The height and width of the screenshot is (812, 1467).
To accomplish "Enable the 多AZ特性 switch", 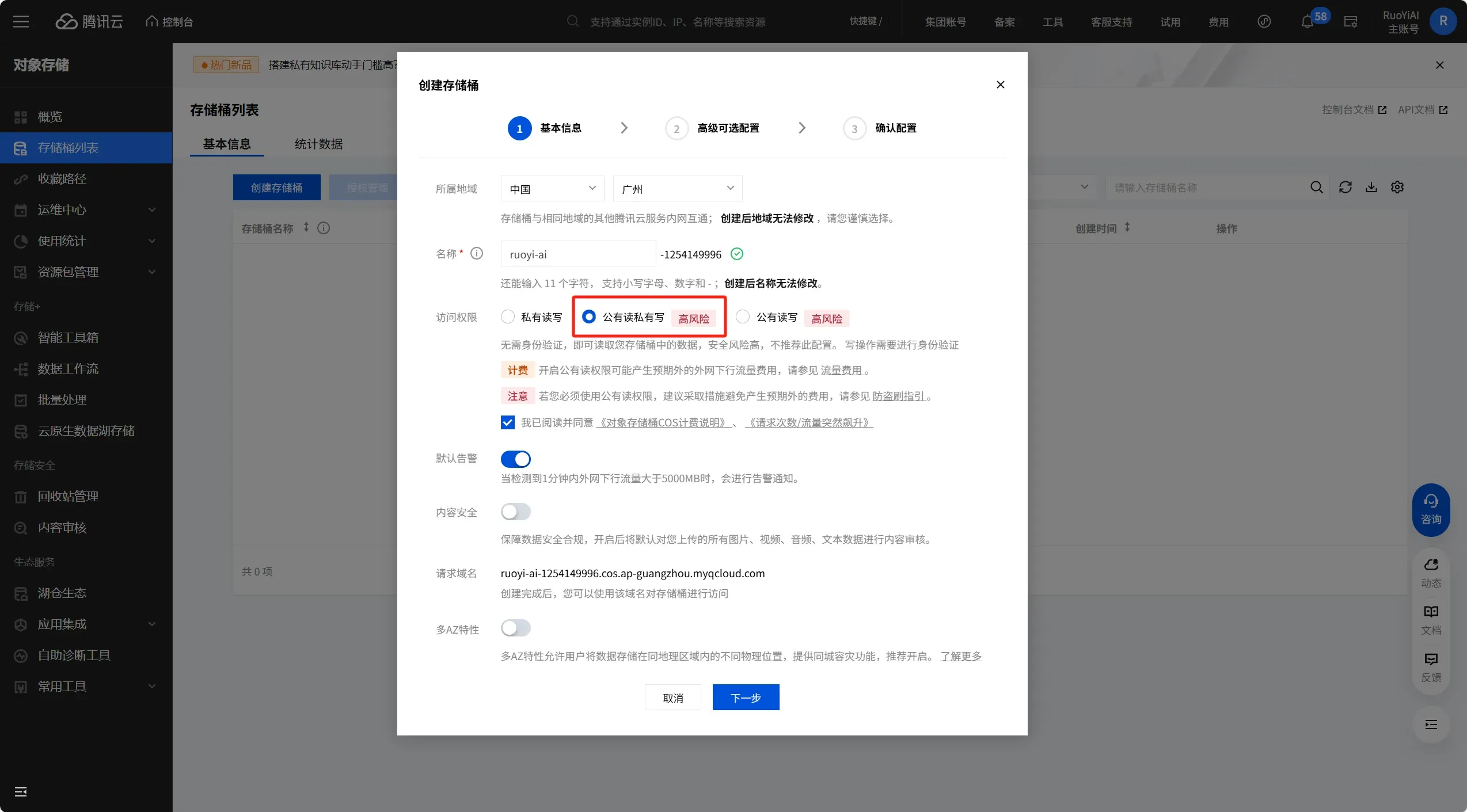I will click(515, 628).
